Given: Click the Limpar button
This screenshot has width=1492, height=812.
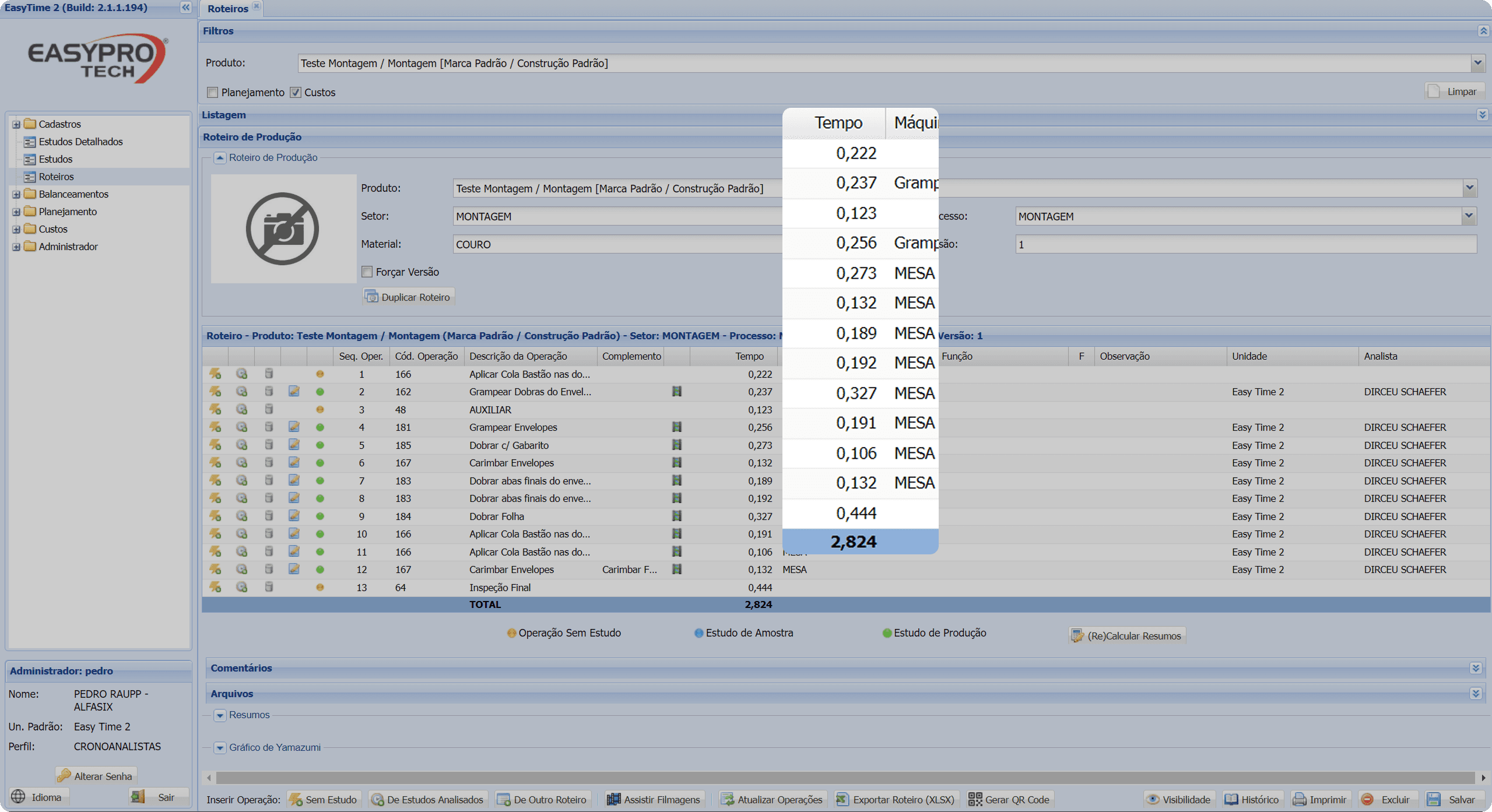Looking at the screenshot, I should point(1455,92).
